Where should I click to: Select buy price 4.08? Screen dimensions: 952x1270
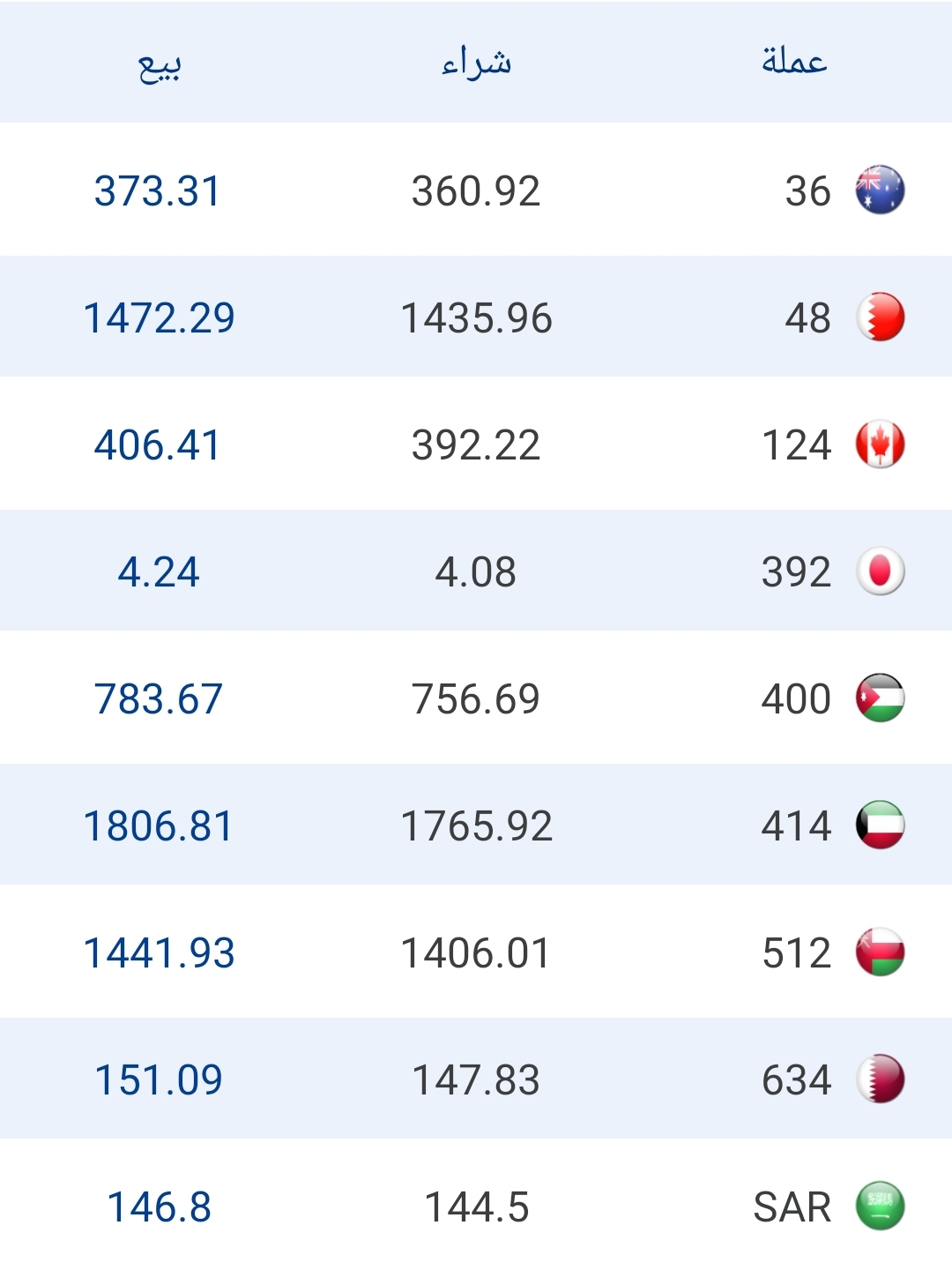tap(476, 572)
